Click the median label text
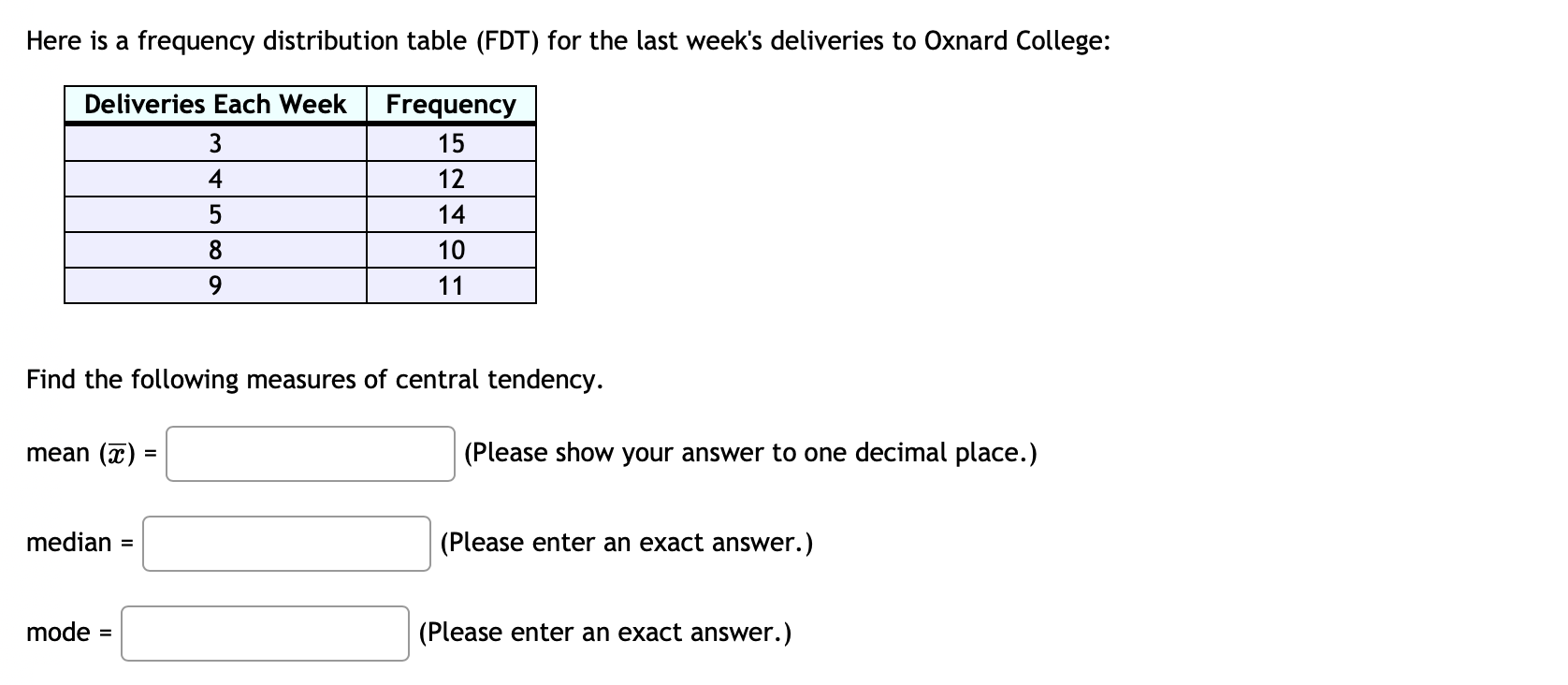Viewport: 1568px width, 685px height. (x=70, y=543)
